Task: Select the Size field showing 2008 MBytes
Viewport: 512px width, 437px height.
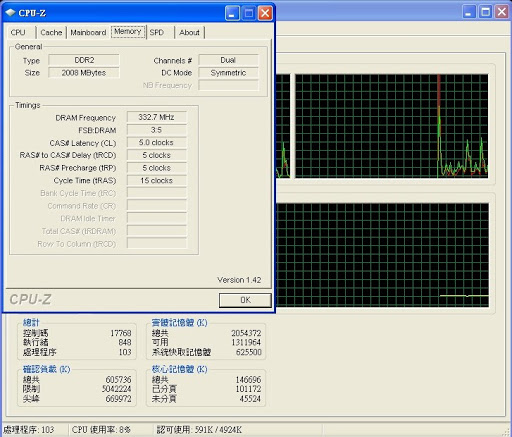Action: pos(84,73)
